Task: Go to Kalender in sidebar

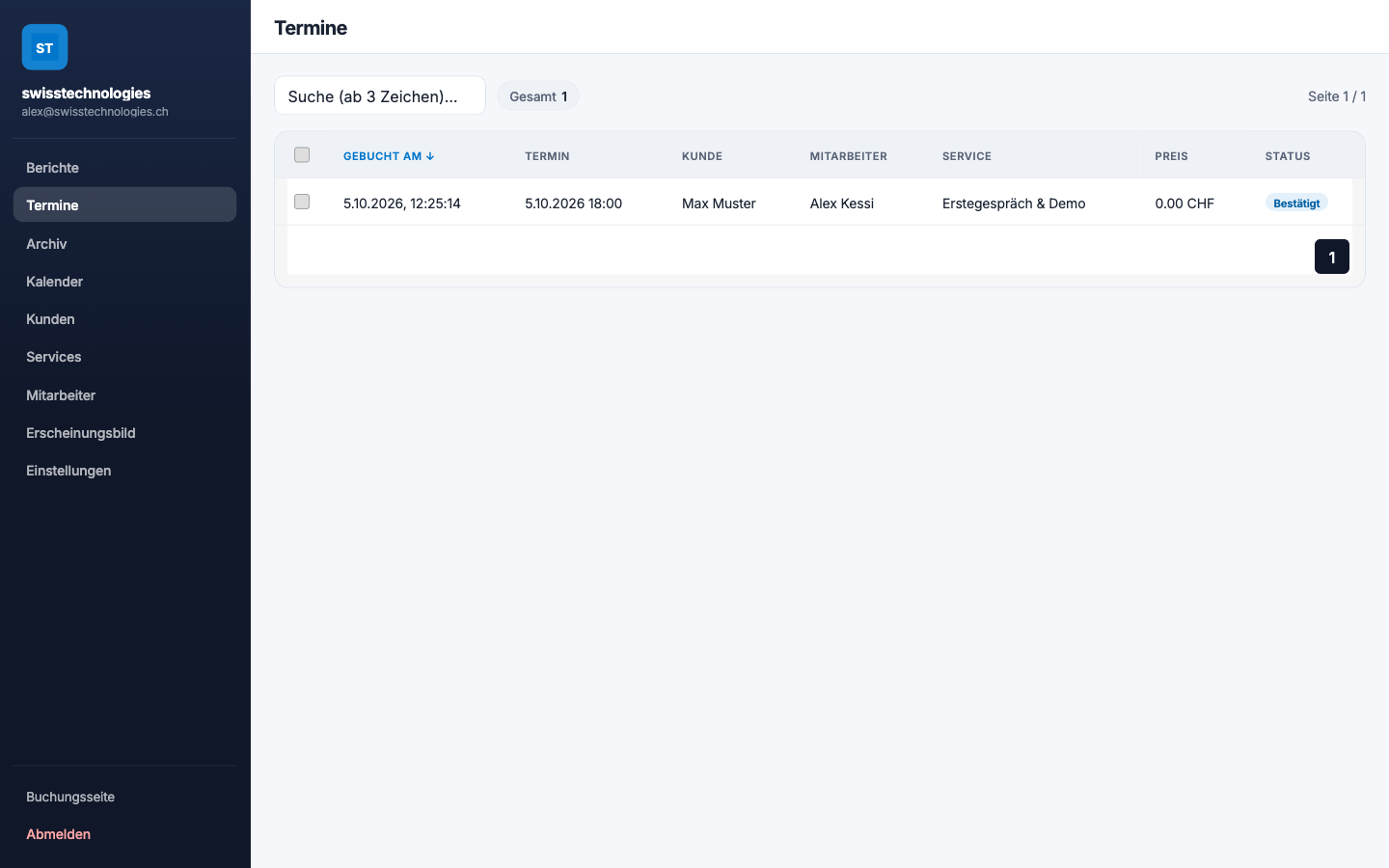Action: pyautogui.click(x=124, y=282)
